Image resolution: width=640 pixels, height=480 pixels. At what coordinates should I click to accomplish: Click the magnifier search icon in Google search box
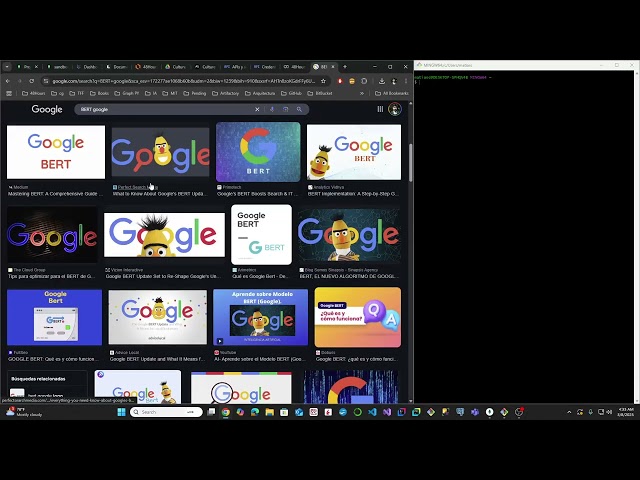pyautogui.click(x=300, y=109)
